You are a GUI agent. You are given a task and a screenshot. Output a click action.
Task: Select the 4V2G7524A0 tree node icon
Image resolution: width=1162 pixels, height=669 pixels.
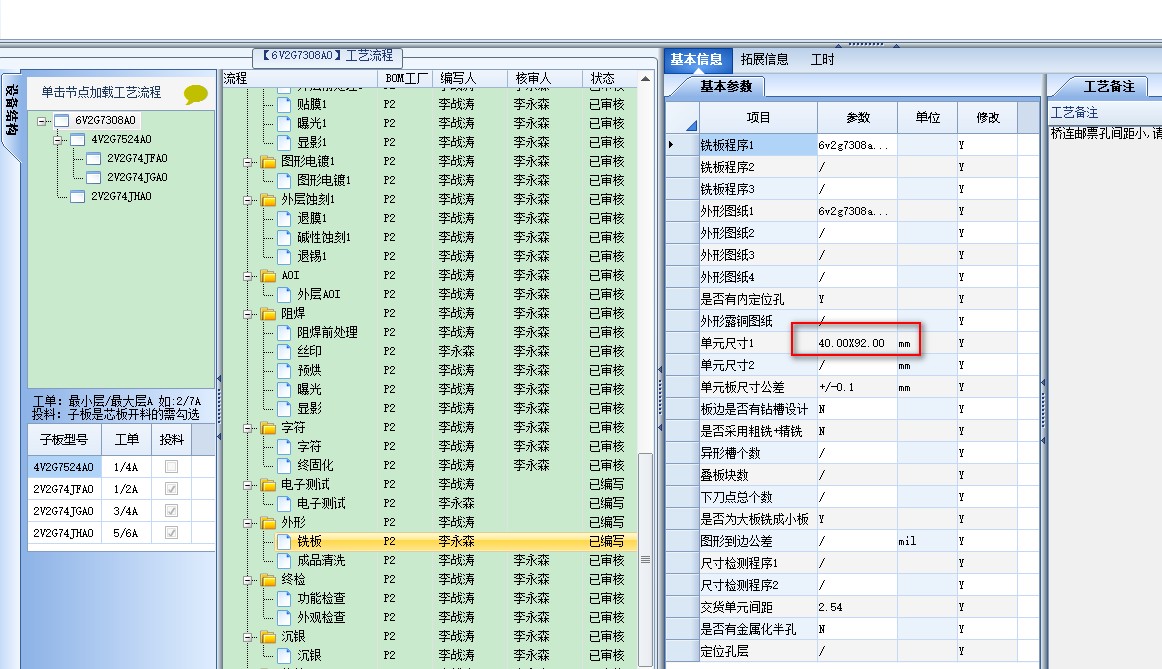(78, 139)
